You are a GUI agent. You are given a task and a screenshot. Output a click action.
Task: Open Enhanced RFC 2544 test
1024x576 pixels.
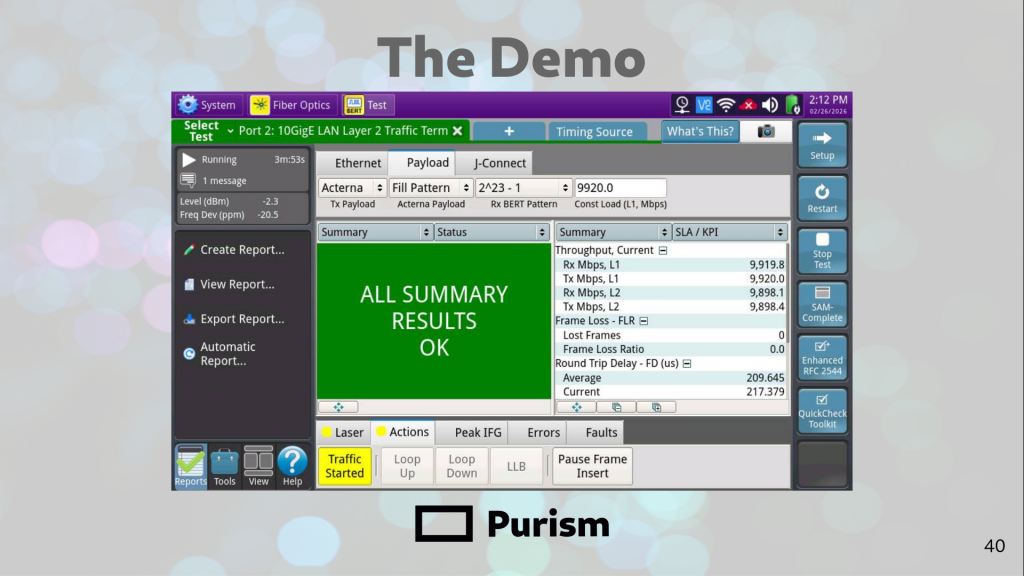pyautogui.click(x=822, y=358)
